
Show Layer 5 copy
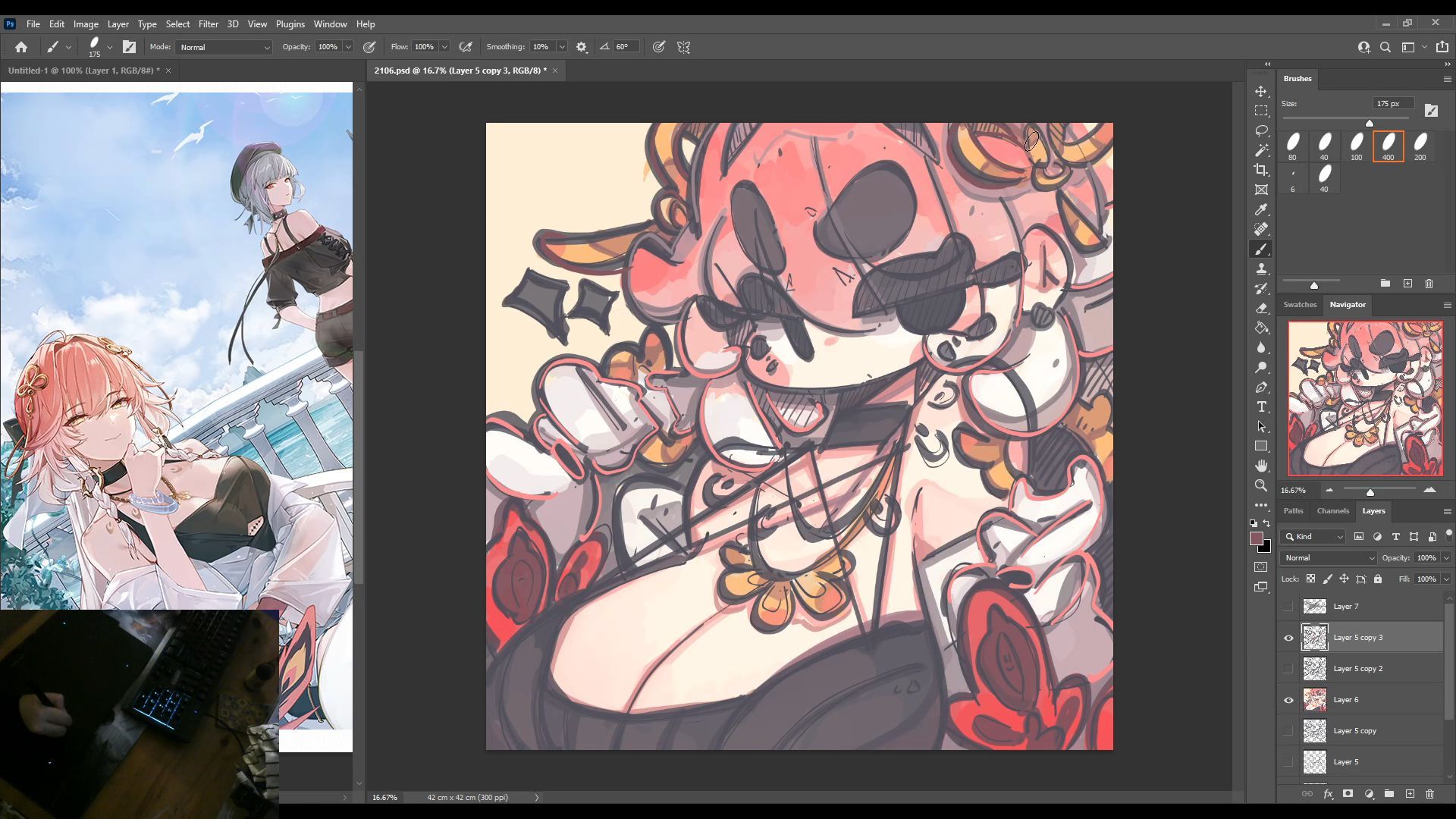pos(1288,731)
